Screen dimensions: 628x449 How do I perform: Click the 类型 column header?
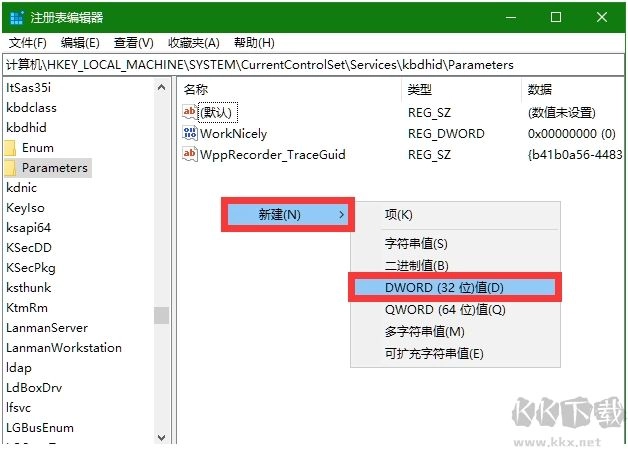pyautogui.click(x=420, y=89)
